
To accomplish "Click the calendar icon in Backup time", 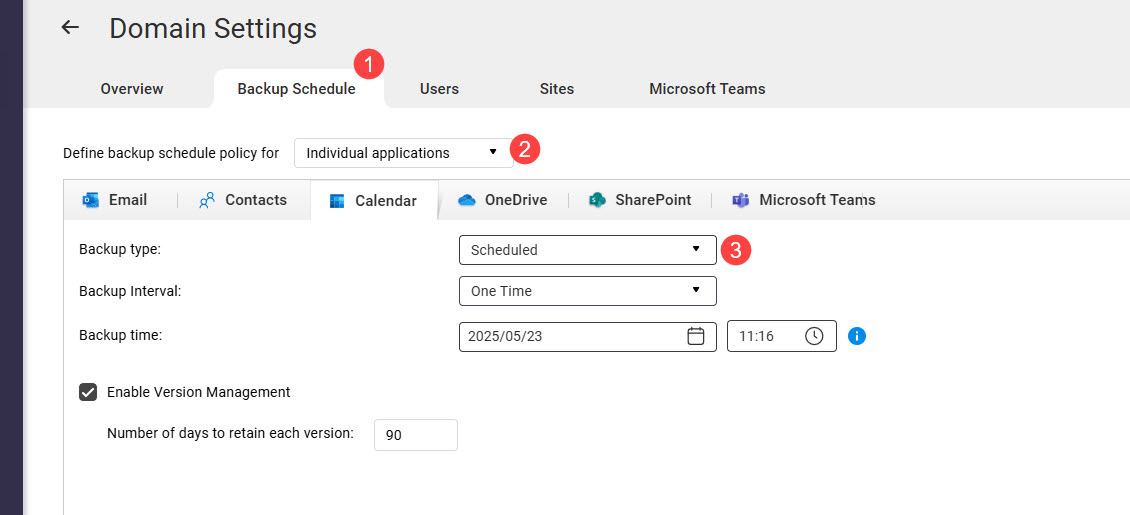I will 696,336.
